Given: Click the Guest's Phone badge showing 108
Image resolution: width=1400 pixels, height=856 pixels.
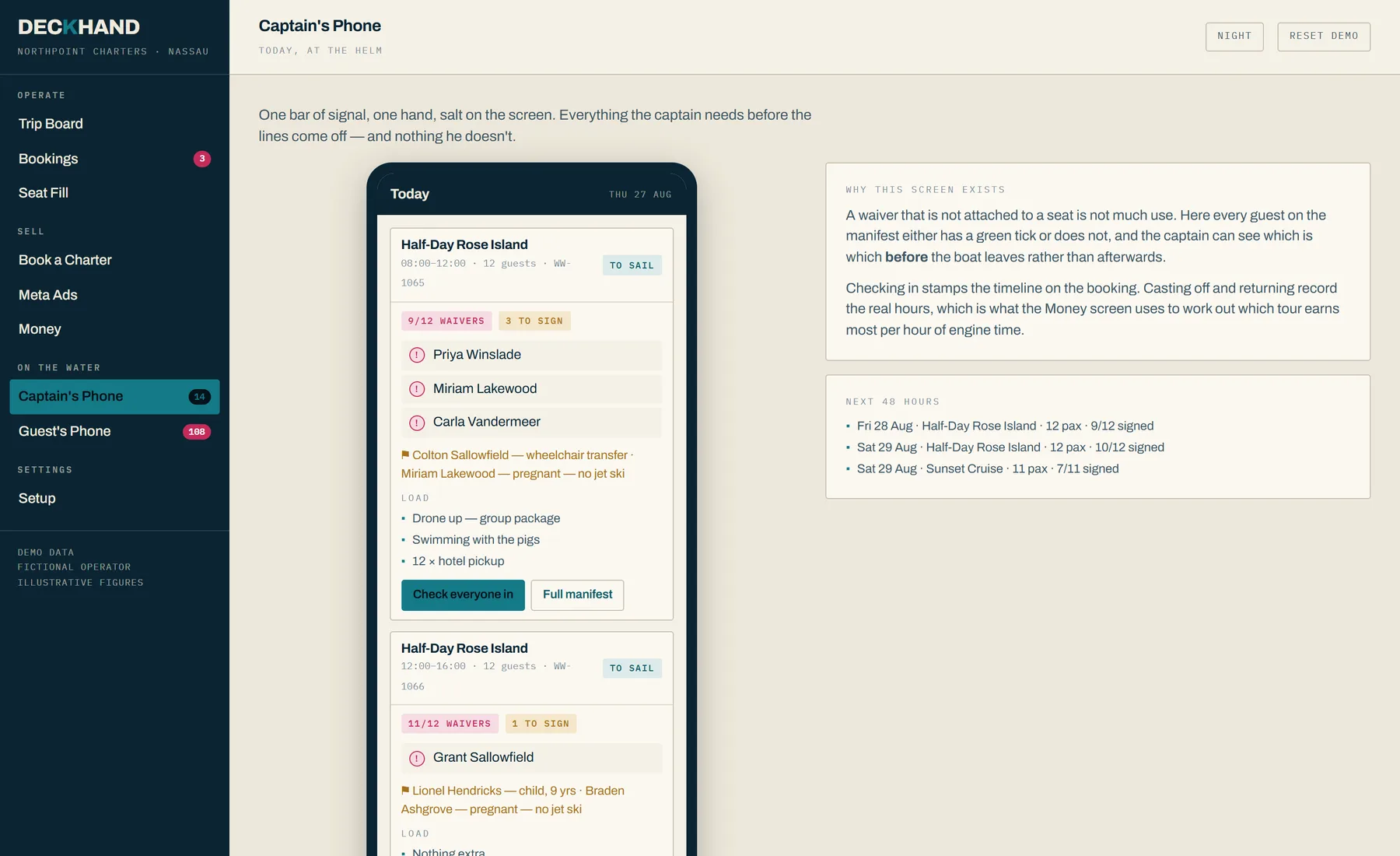Looking at the screenshot, I should pyautogui.click(x=197, y=432).
